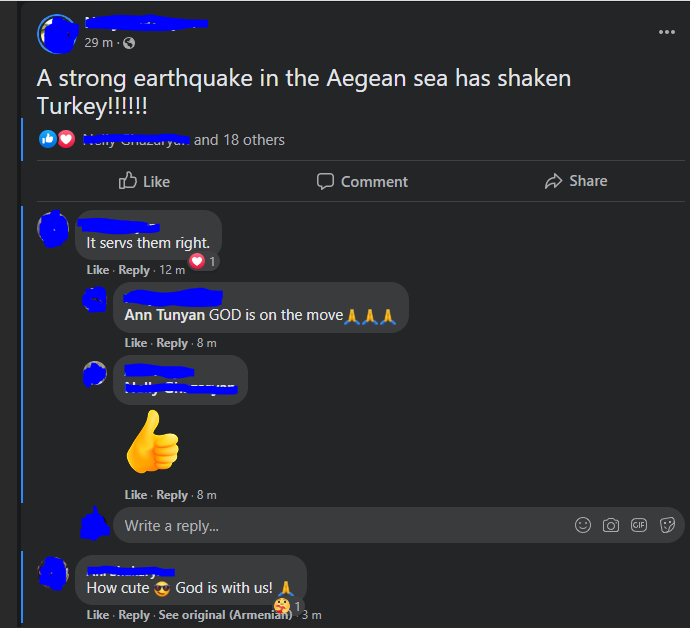View the blue thumbs-up reaction icon on post
The width and height of the screenshot is (690, 628).
[x=48, y=139]
